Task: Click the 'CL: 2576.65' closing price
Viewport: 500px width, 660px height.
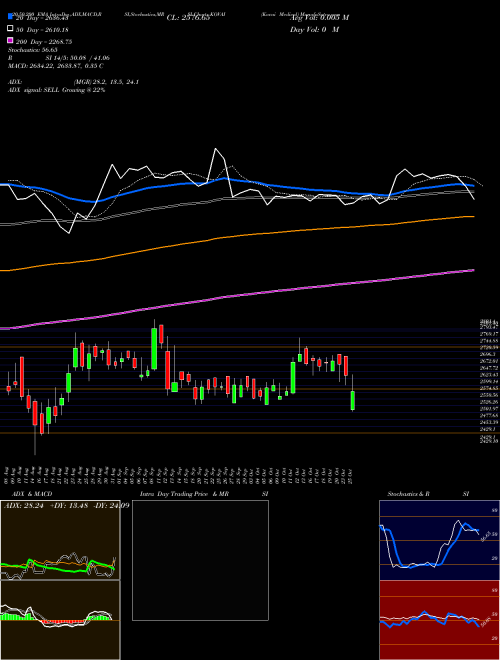Action: point(188,18)
